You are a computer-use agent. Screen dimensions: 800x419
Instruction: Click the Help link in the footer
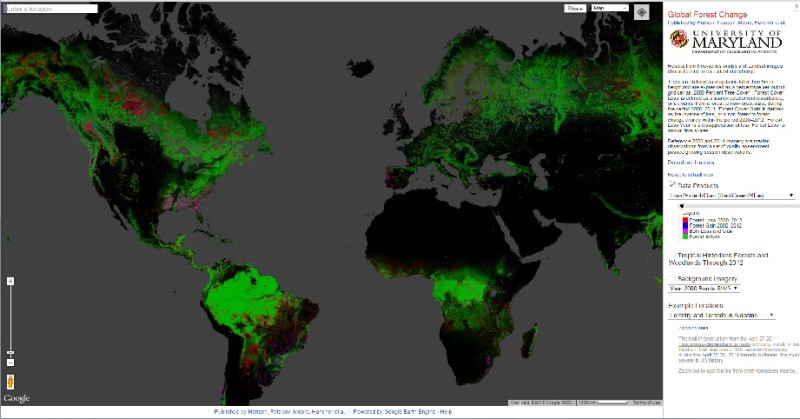click(446, 411)
